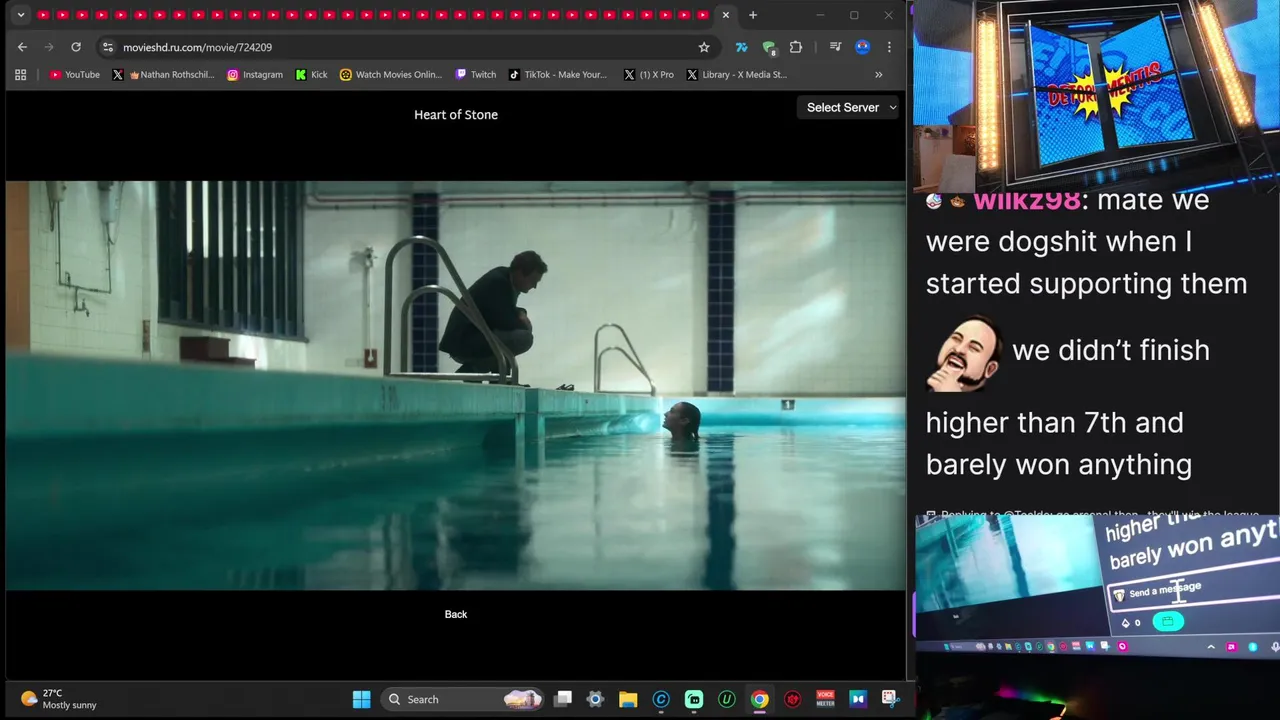Open File Explorer from the taskbar
Viewport: 1280px width, 720px height.
628,699
